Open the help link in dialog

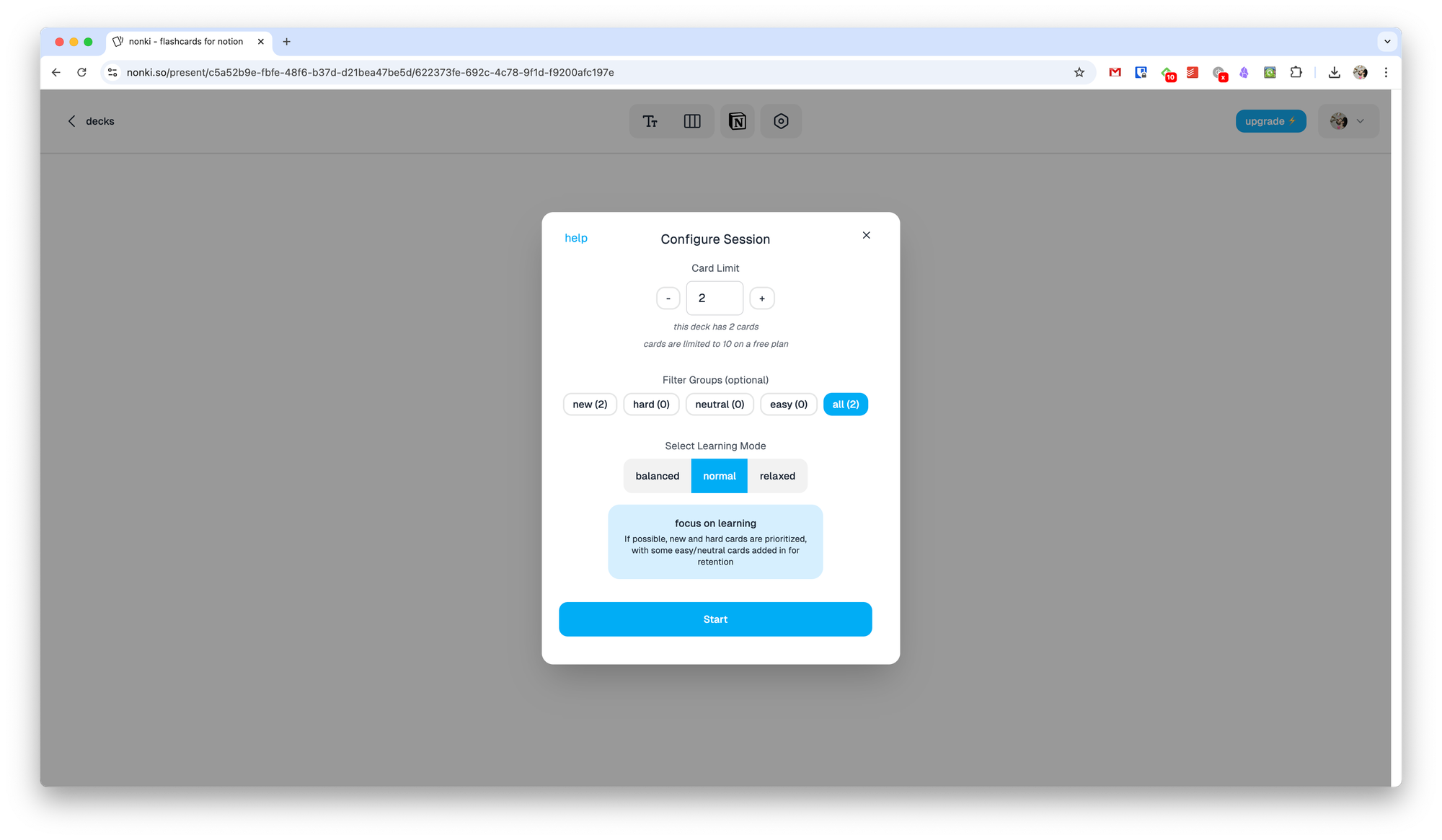coord(576,238)
